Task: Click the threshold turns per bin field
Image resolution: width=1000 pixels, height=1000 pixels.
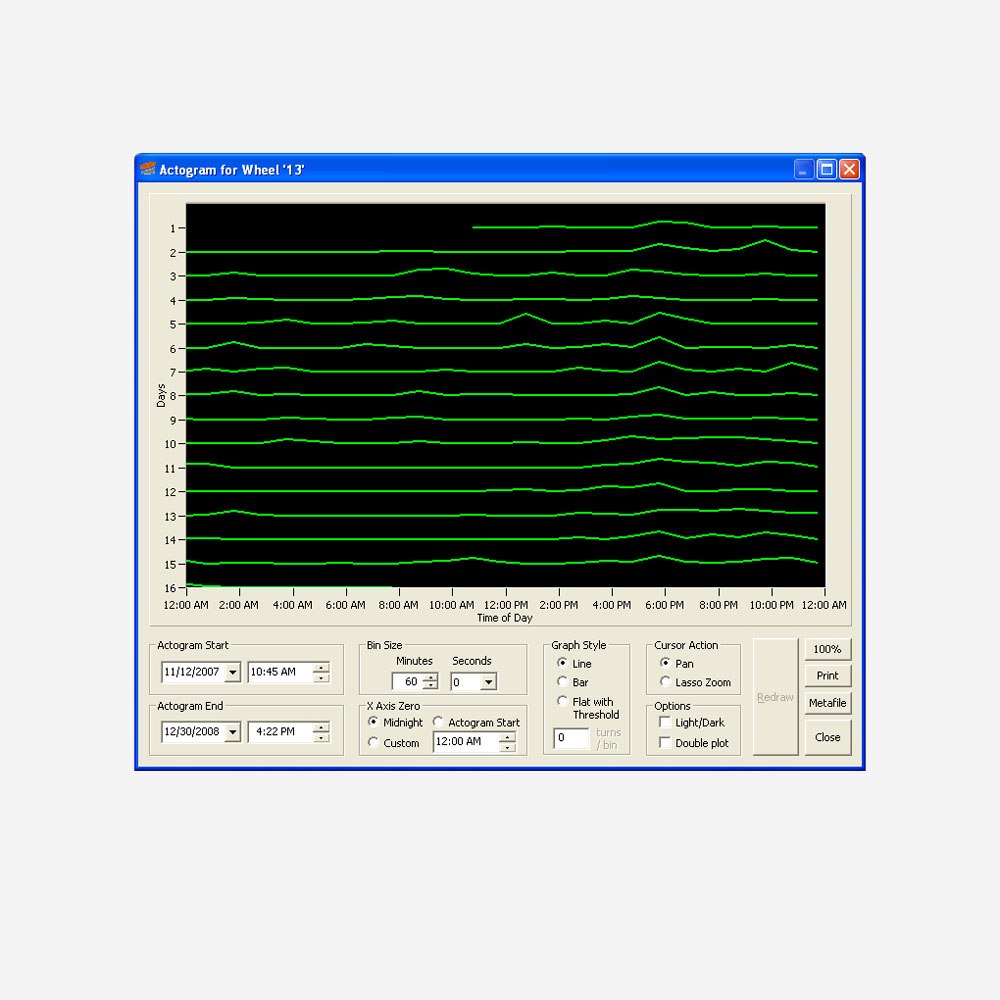Action: tap(571, 738)
